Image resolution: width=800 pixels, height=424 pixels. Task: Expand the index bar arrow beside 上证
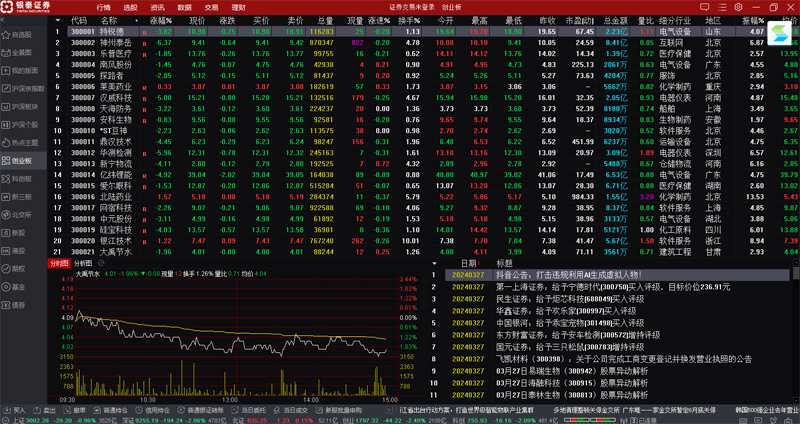point(6,420)
